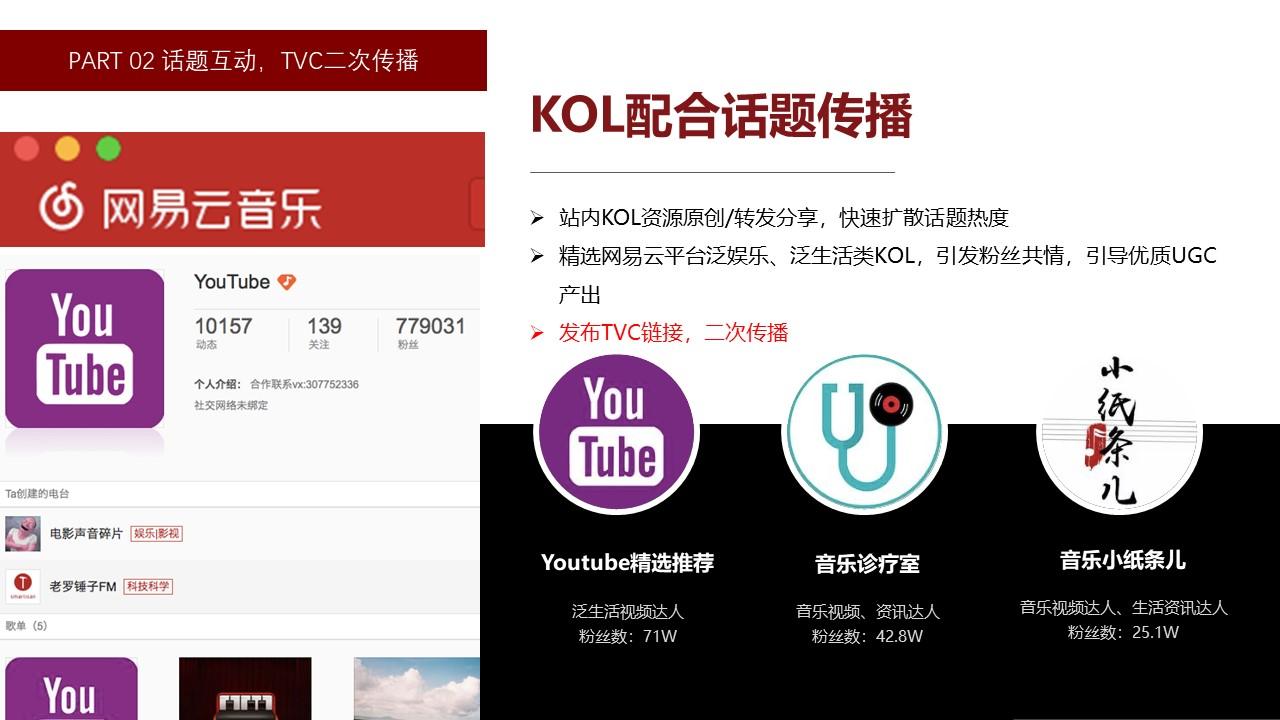Click the red 发布TVC链接，二次传播 bullet
This screenshot has height=720, width=1280.
[x=673, y=333]
